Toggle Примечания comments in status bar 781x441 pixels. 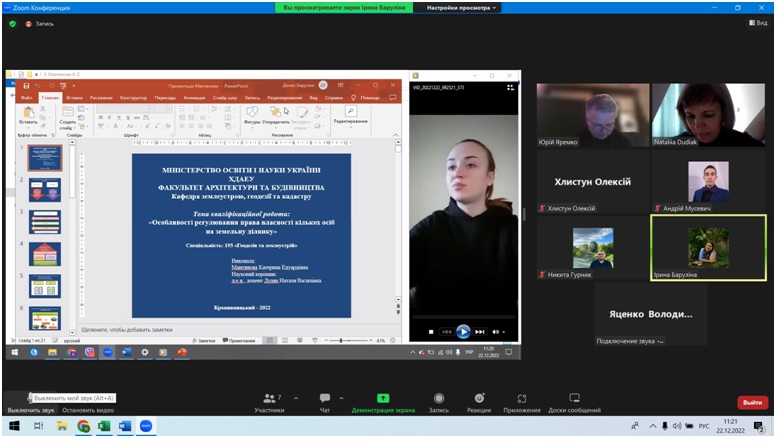click(239, 341)
